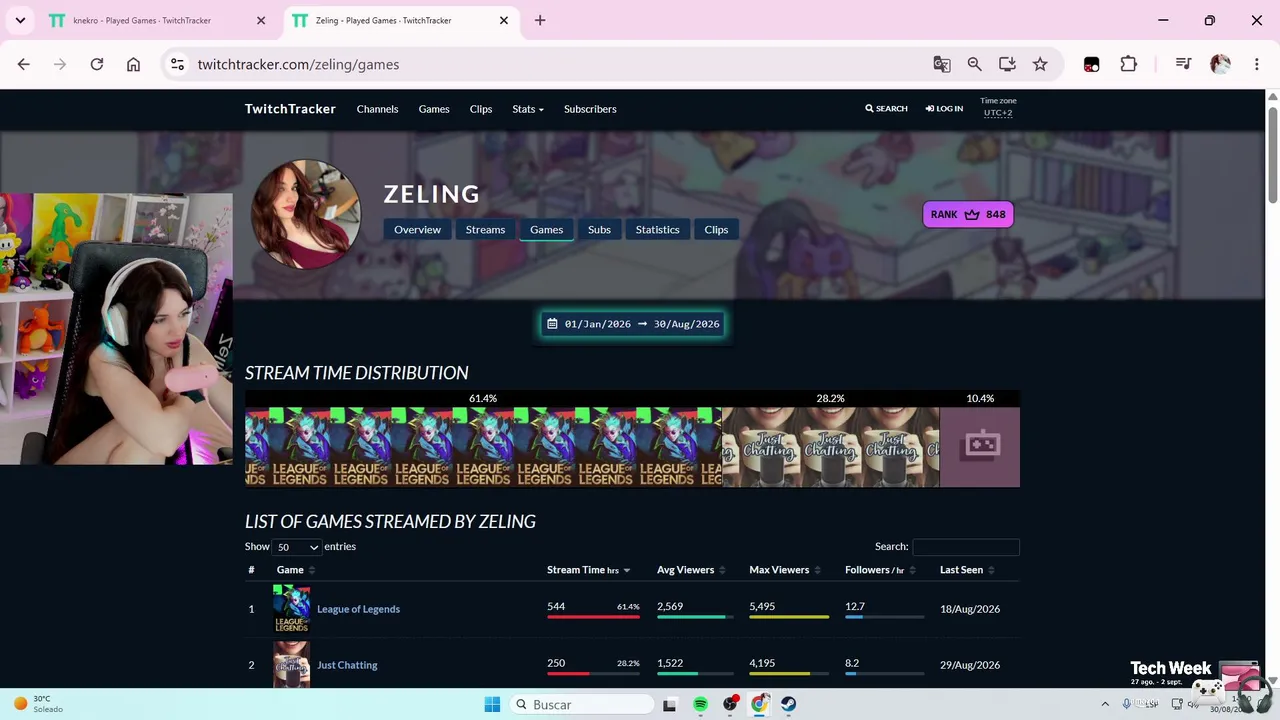Open Channels in the site navigation

[x=377, y=109]
